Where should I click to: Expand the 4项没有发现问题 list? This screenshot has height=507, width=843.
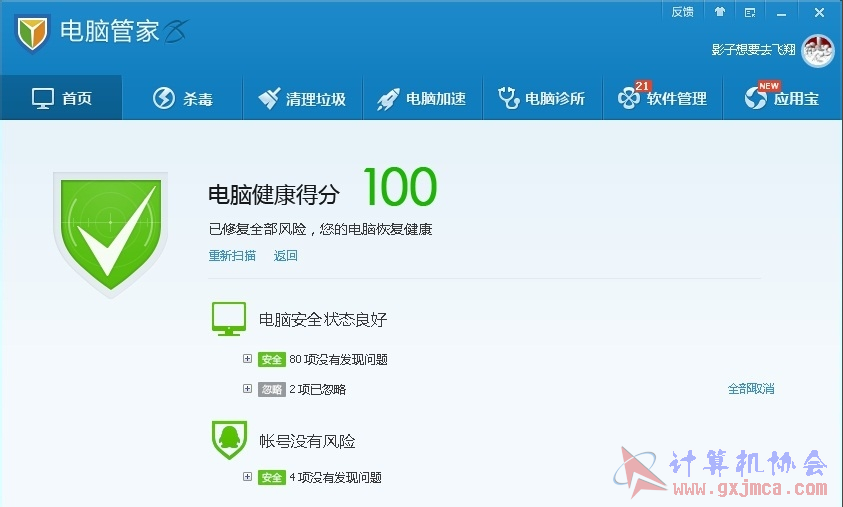pos(247,476)
